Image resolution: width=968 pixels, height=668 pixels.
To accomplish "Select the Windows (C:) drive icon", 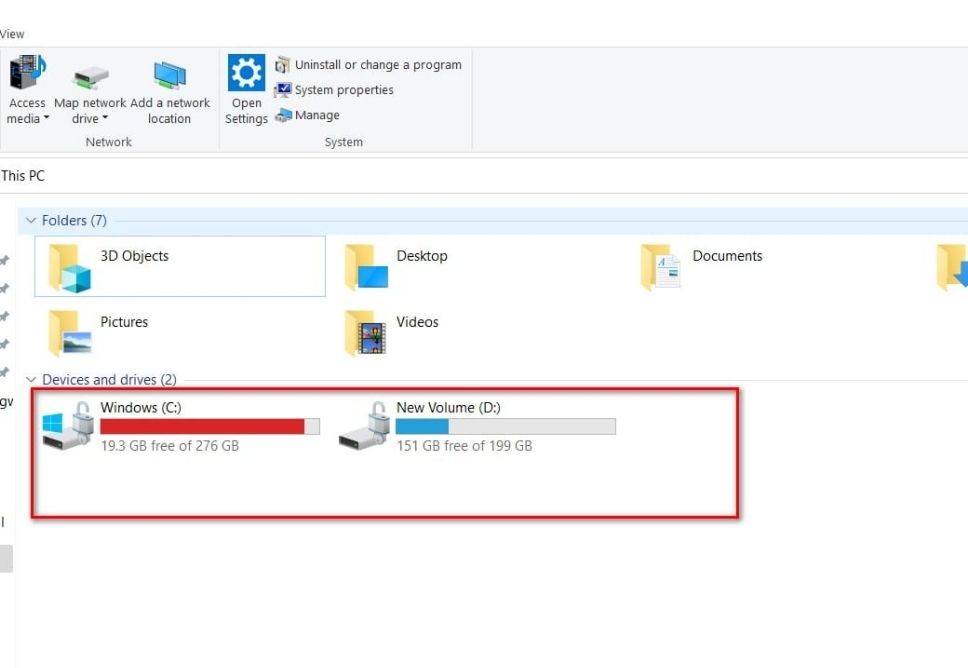I will pyautogui.click(x=68, y=426).
